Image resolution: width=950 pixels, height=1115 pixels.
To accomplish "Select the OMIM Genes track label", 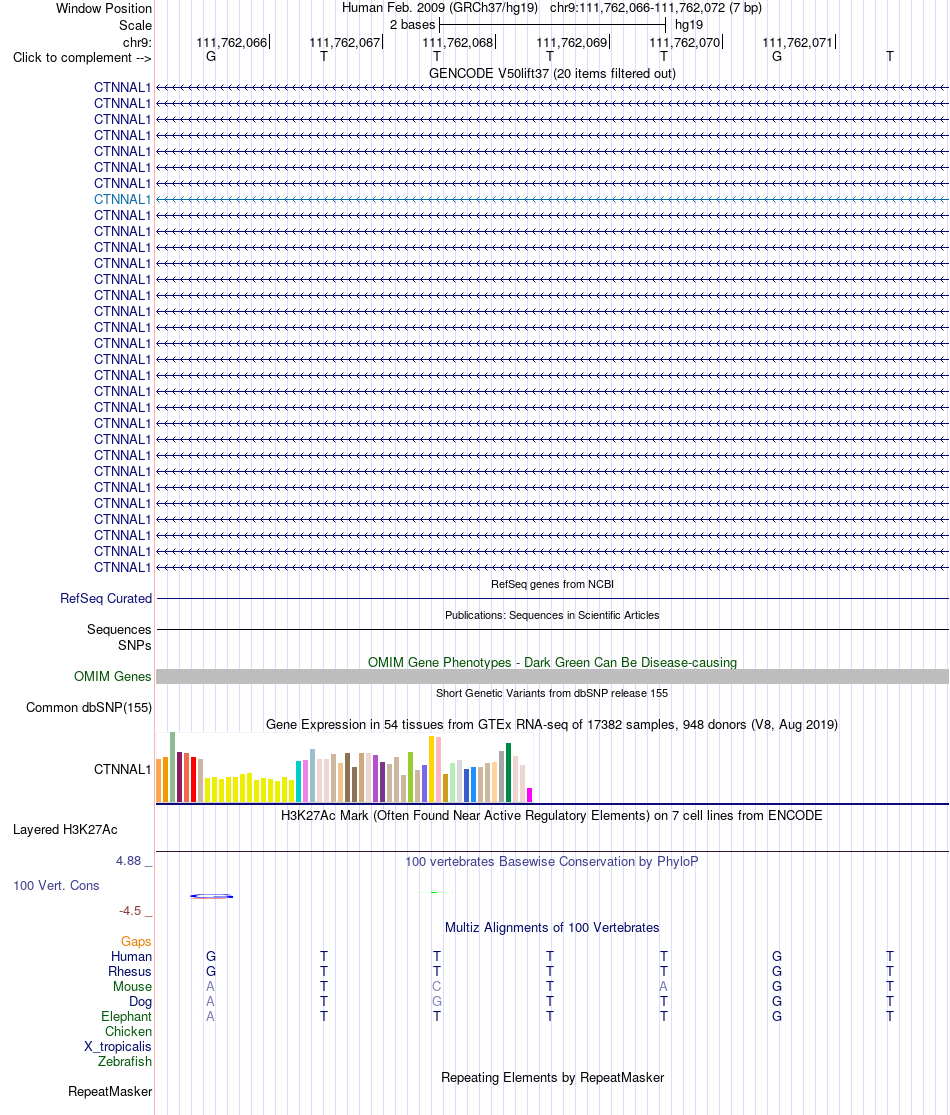I will click(x=112, y=677).
